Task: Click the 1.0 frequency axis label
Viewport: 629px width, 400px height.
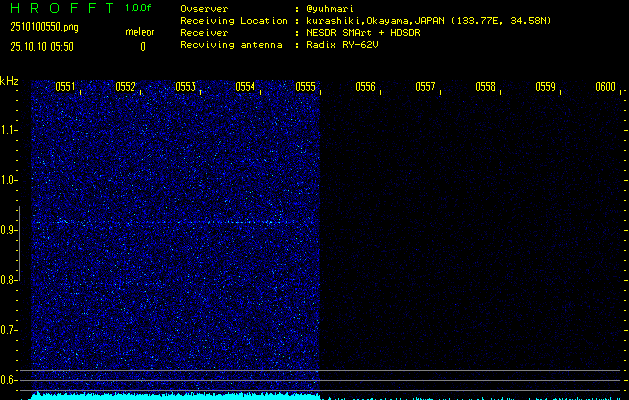Action: 7,180
